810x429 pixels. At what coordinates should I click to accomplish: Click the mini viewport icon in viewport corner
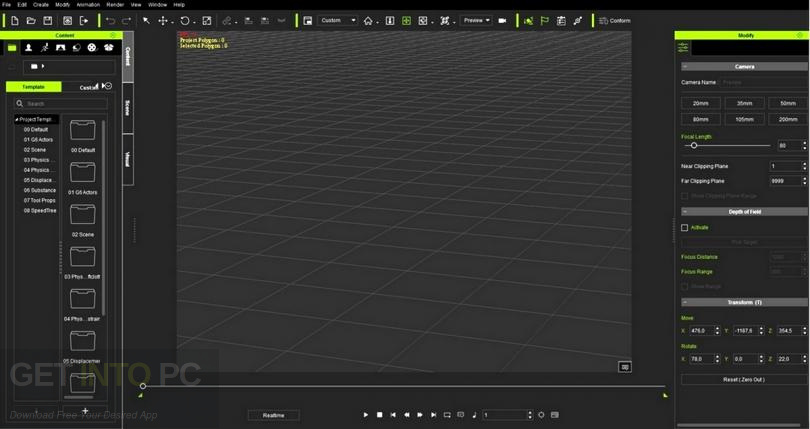(625, 367)
